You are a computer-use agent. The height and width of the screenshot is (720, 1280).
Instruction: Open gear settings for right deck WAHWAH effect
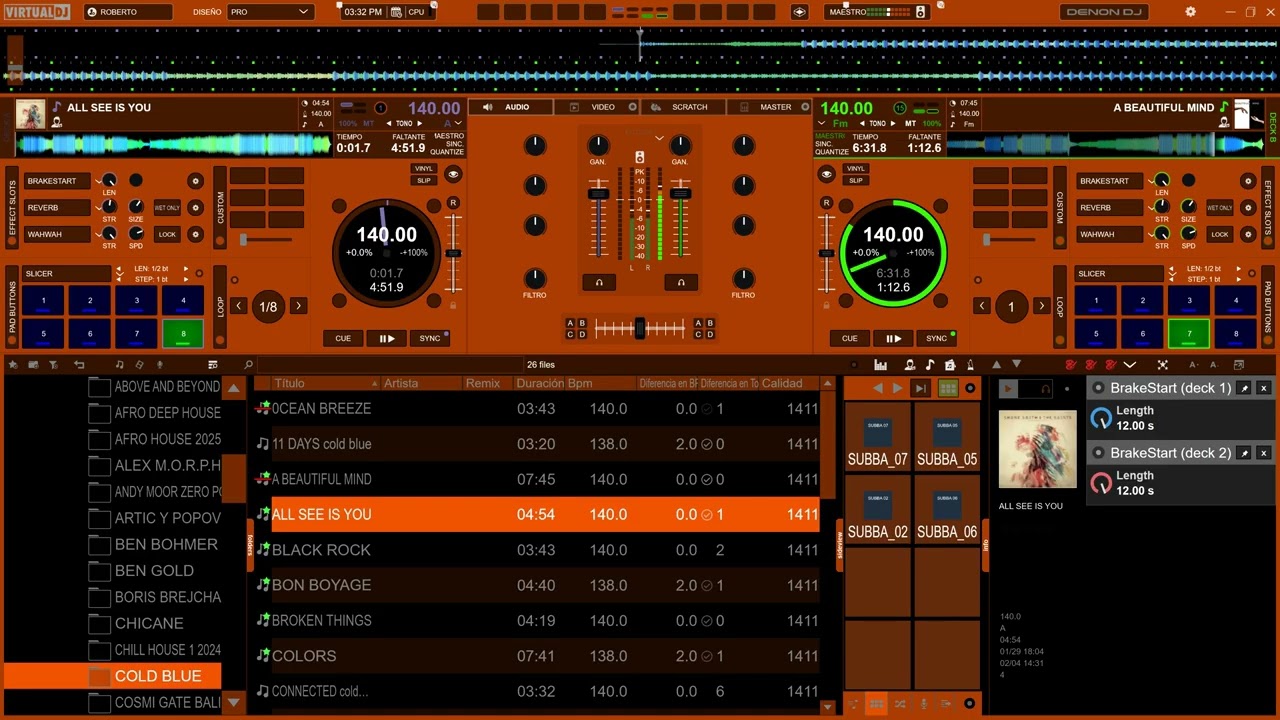1247,234
